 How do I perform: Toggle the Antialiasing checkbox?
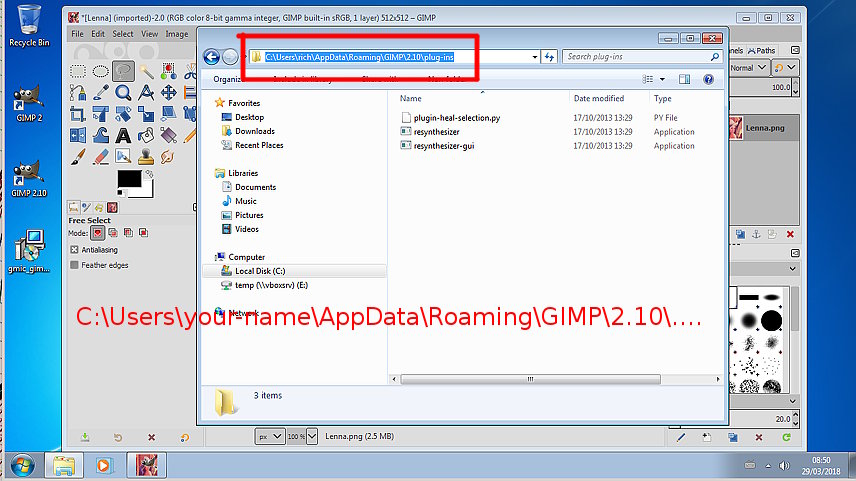[x=74, y=250]
